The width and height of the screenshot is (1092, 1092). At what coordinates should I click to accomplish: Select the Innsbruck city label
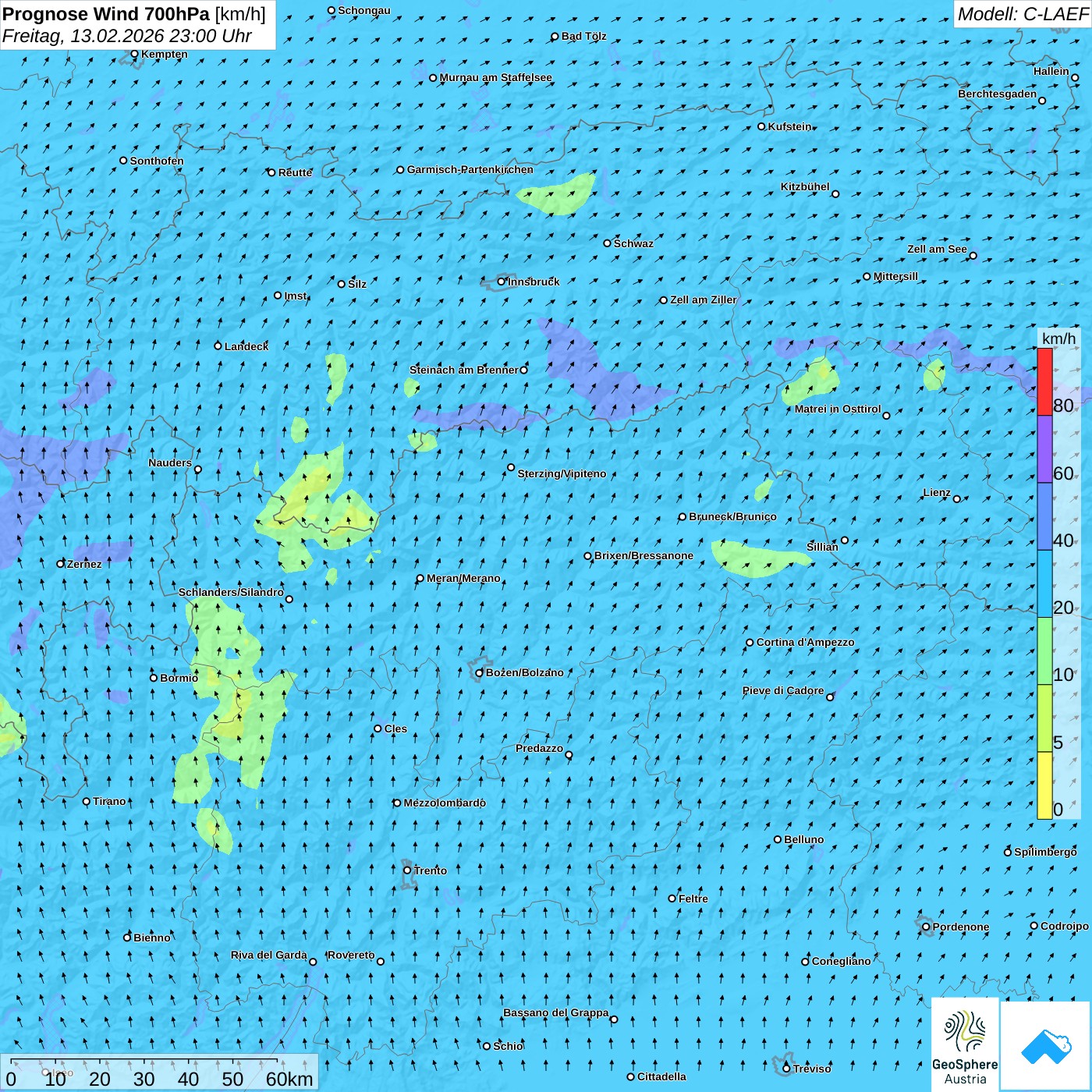point(534,282)
